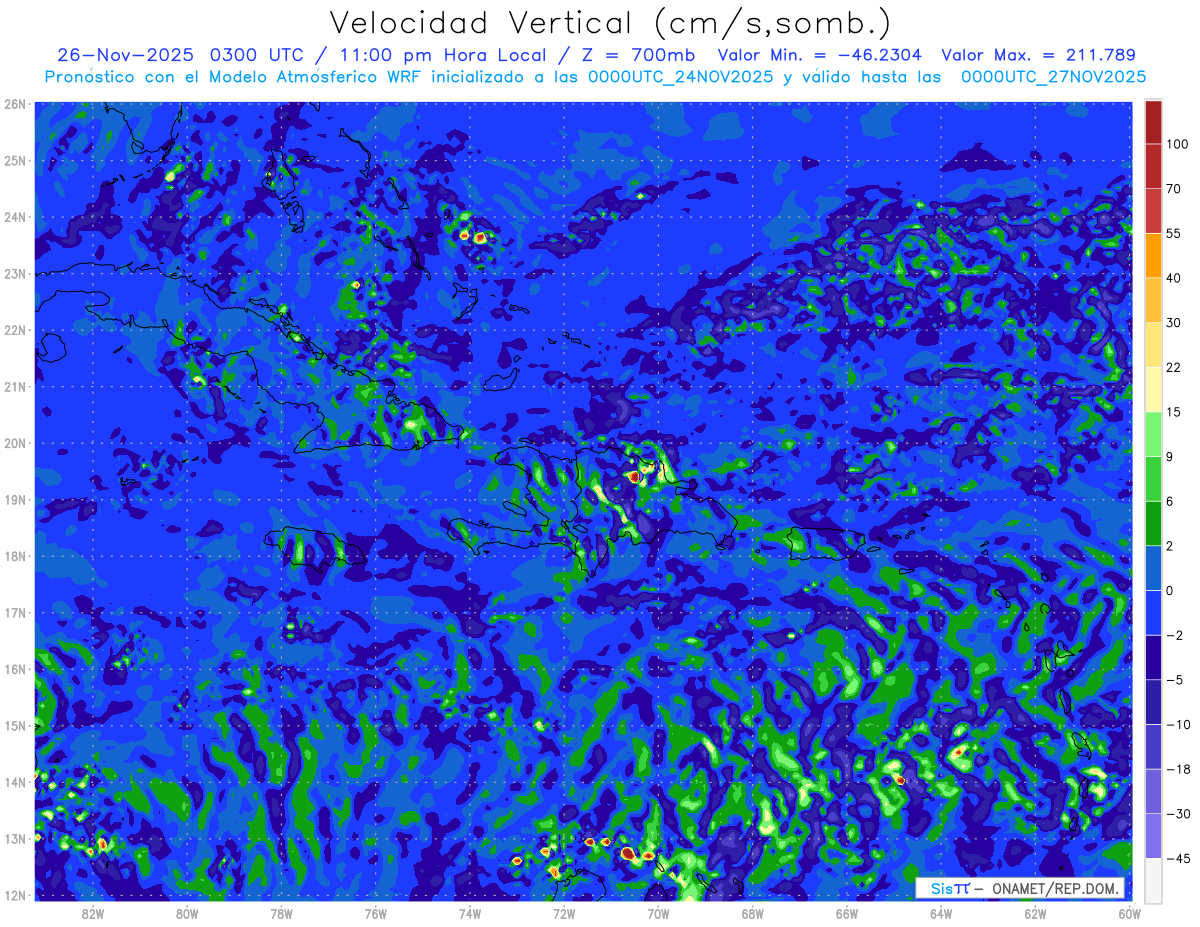The height and width of the screenshot is (927, 1200).
Task: Pick the navy swatch between -2 and -5
Action: tap(1153, 657)
